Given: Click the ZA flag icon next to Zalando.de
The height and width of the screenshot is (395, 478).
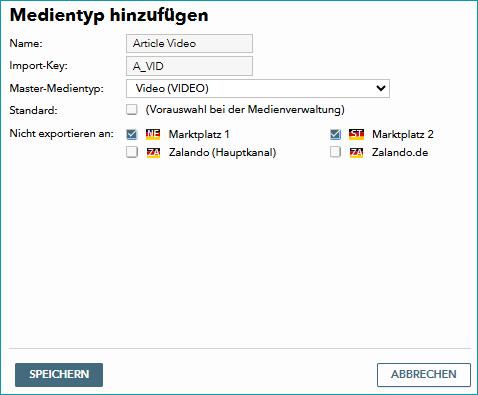Looking at the screenshot, I should 356,153.
